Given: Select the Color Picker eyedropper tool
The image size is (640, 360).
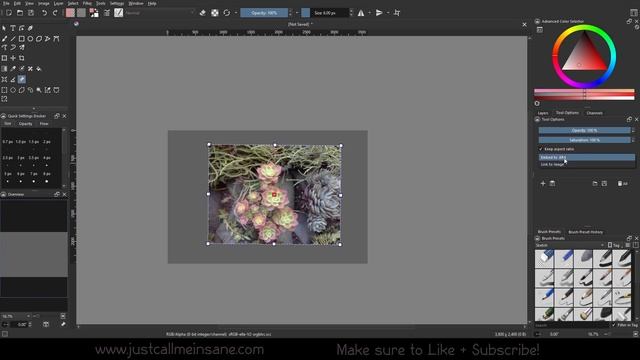Looking at the screenshot, I should point(13,69).
